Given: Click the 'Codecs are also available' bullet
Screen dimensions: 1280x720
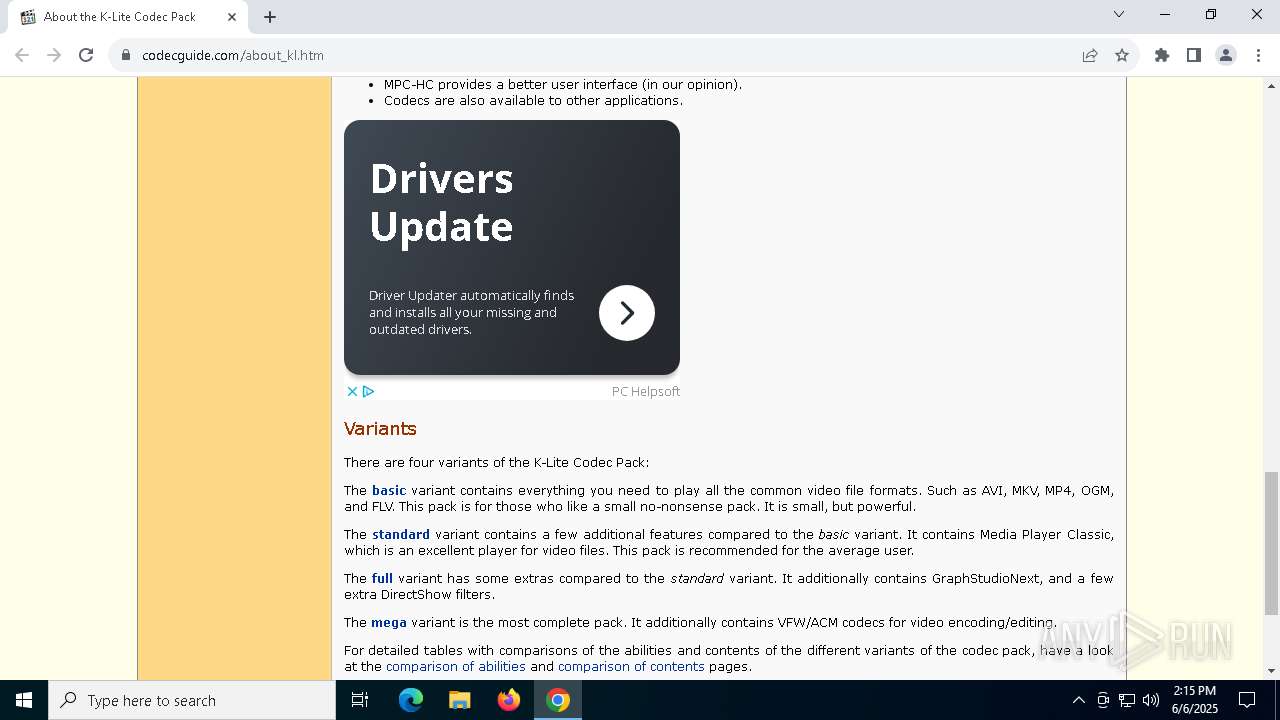Looking at the screenshot, I should (x=533, y=100).
